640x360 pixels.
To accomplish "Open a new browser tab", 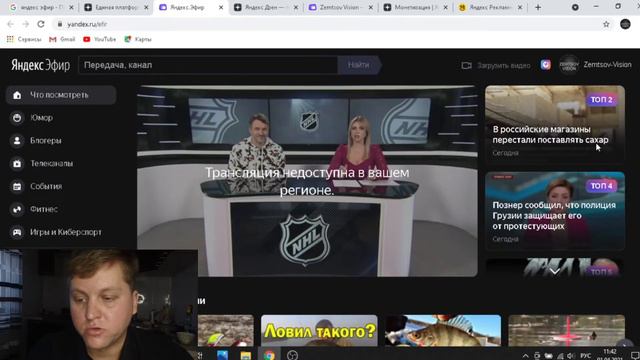I will [538, 7].
